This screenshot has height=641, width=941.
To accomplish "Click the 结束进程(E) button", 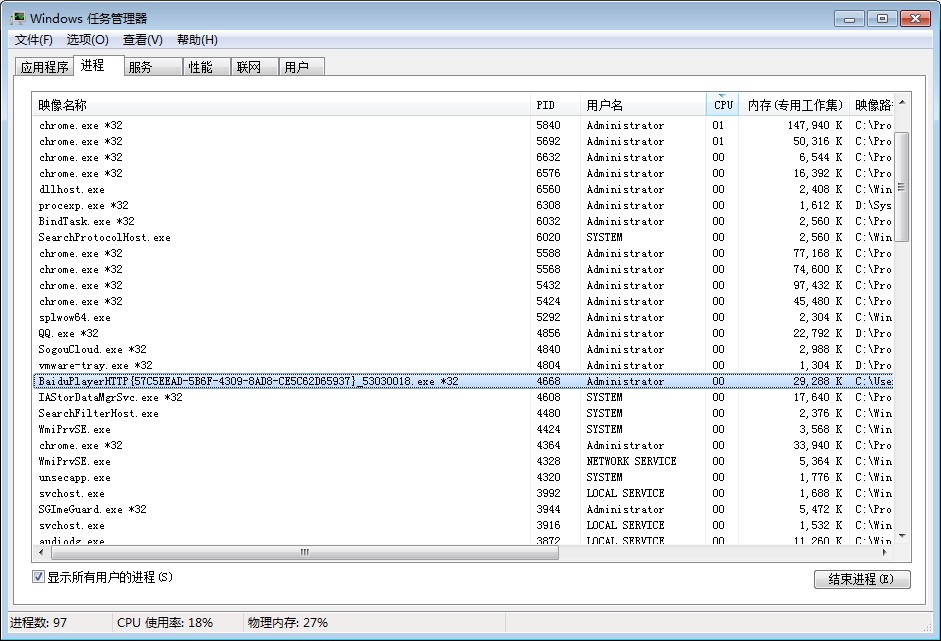I will 862,579.
